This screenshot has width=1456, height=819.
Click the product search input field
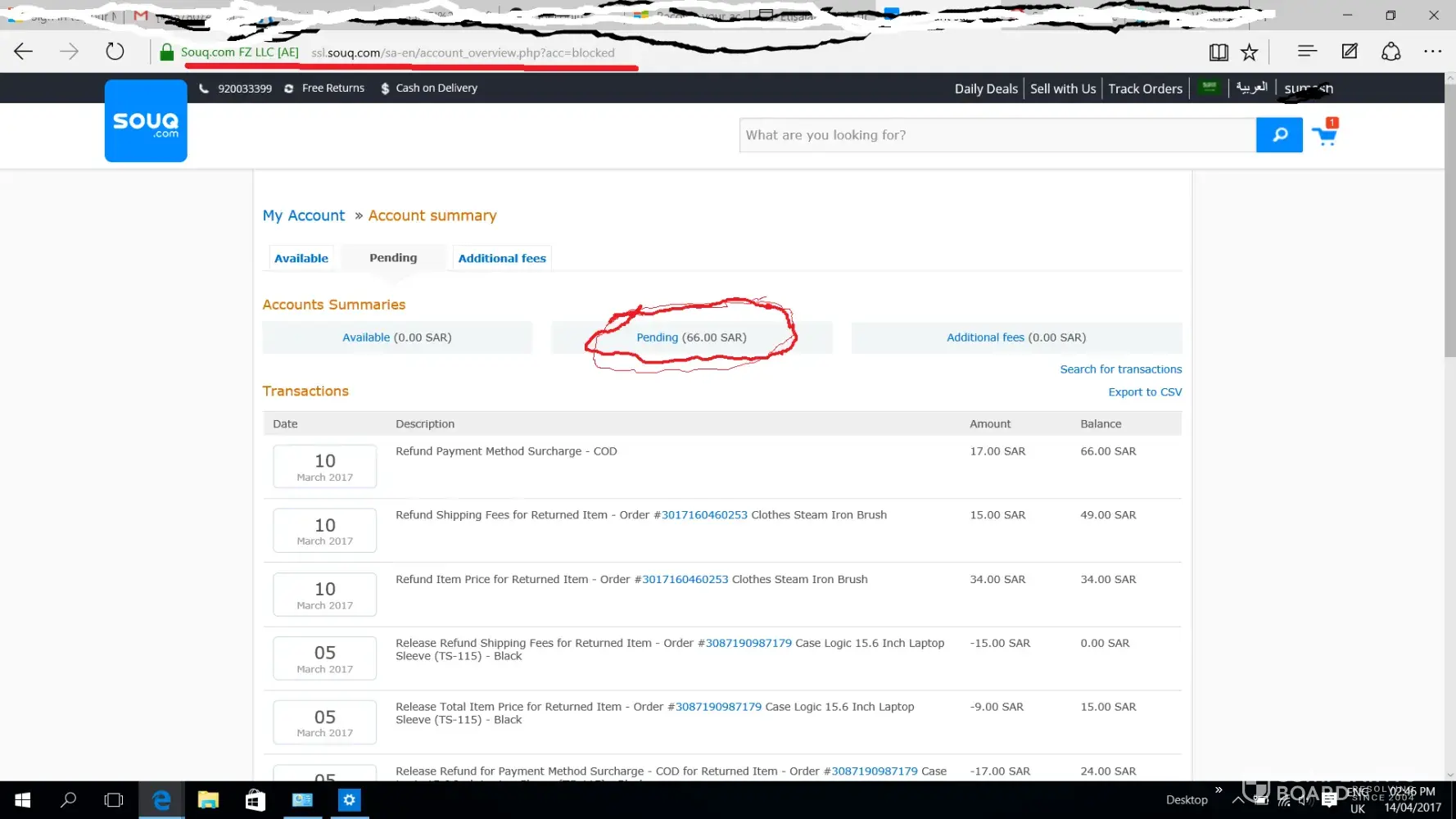click(x=997, y=135)
